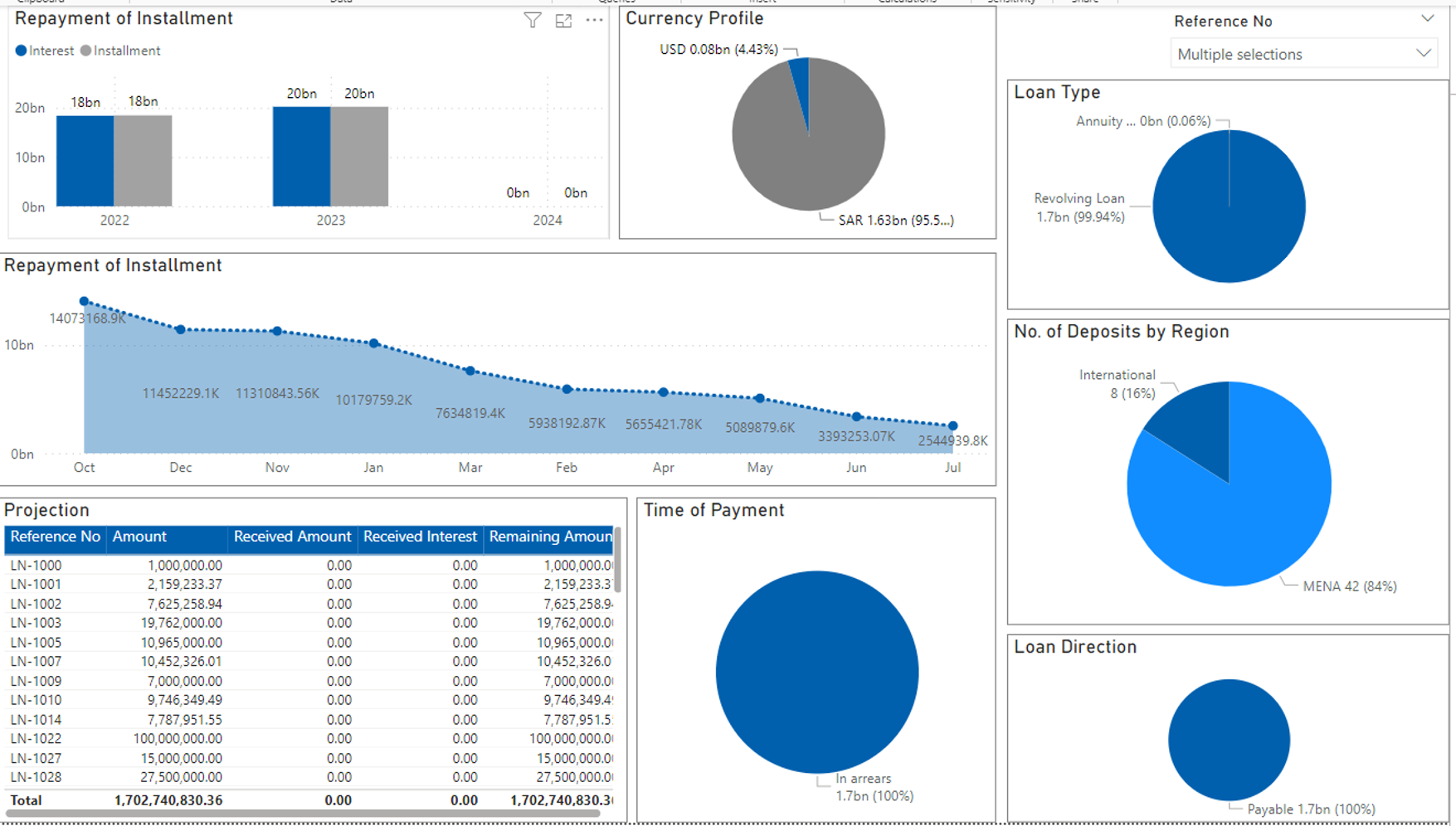Collapse the Reference No slicer header chevron

coord(1427,19)
